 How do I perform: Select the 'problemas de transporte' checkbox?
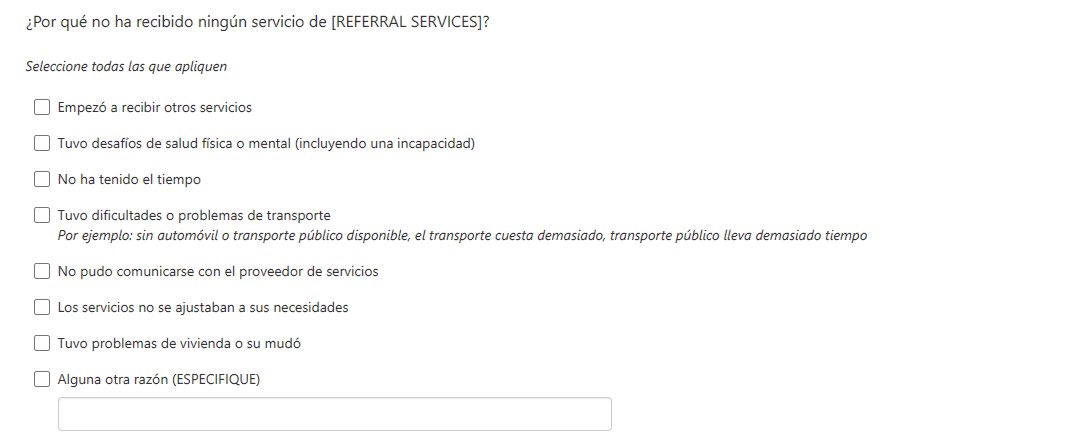click(x=42, y=215)
